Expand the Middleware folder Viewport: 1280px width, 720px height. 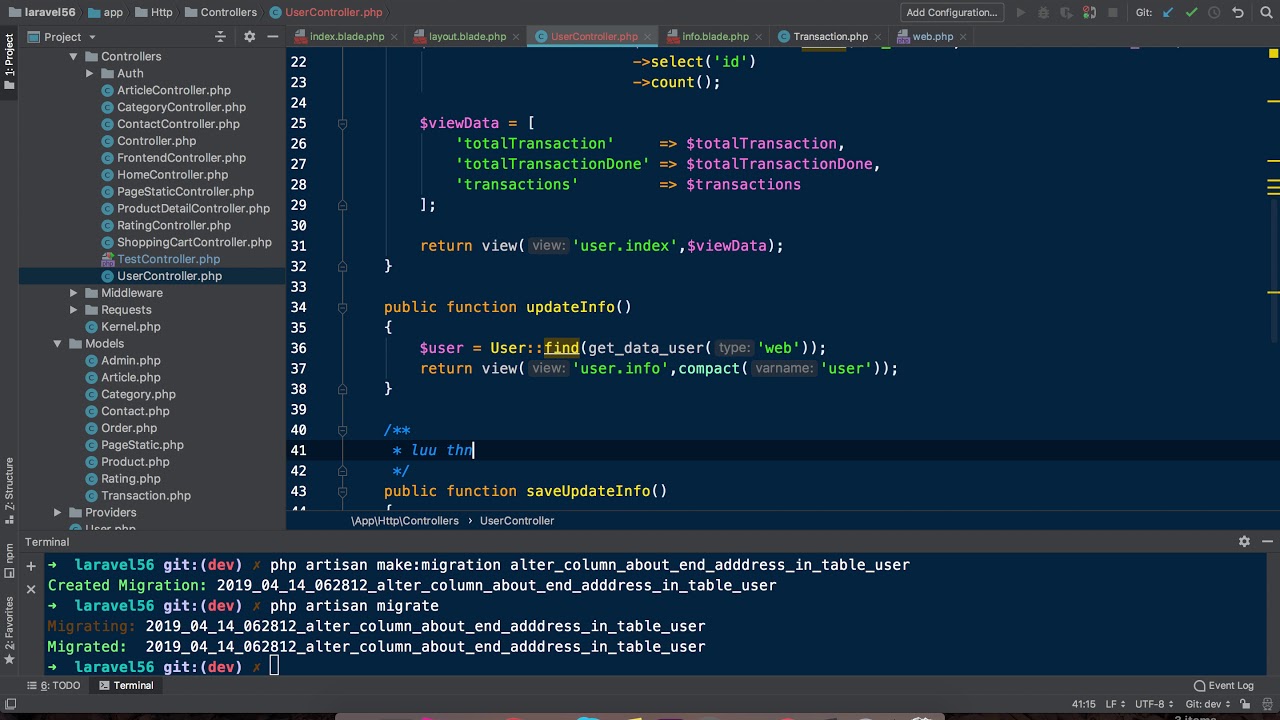click(73, 293)
